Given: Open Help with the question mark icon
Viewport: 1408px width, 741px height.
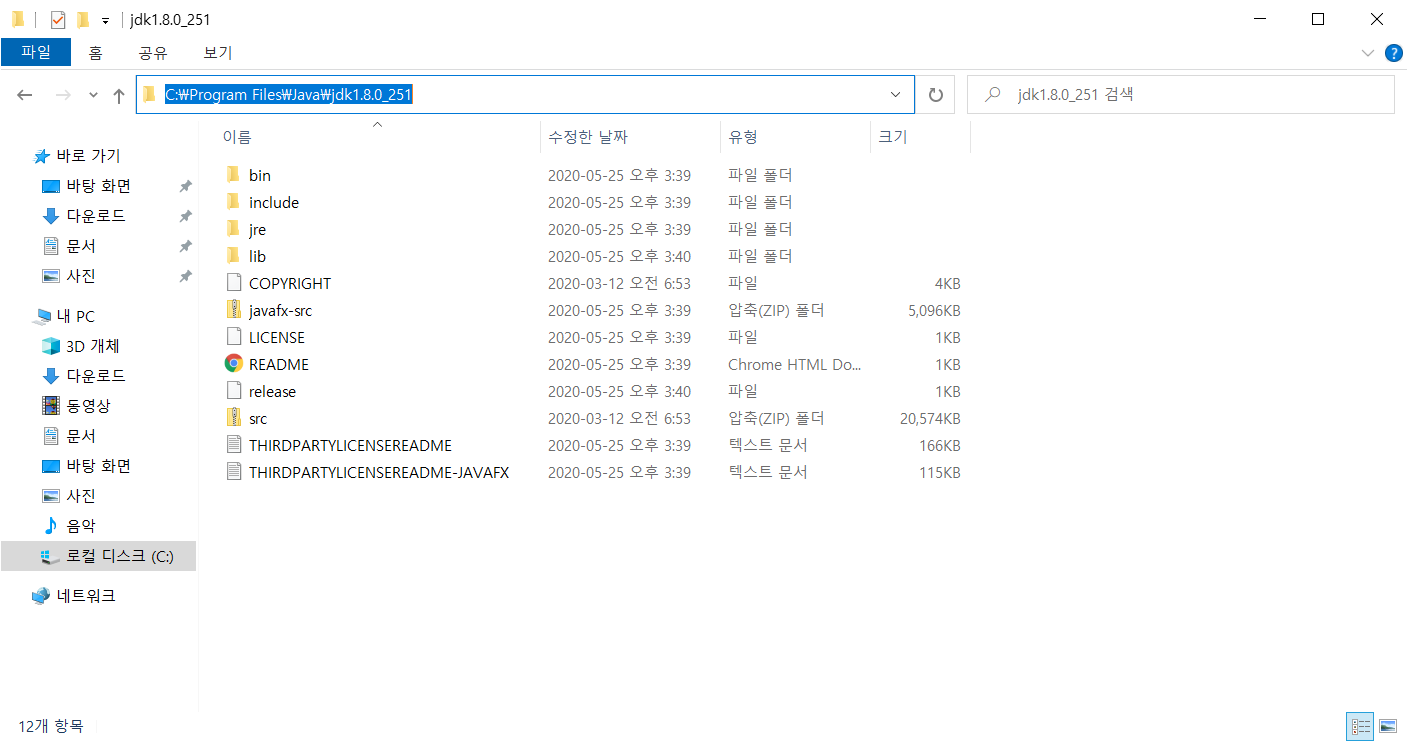Looking at the screenshot, I should (x=1394, y=52).
